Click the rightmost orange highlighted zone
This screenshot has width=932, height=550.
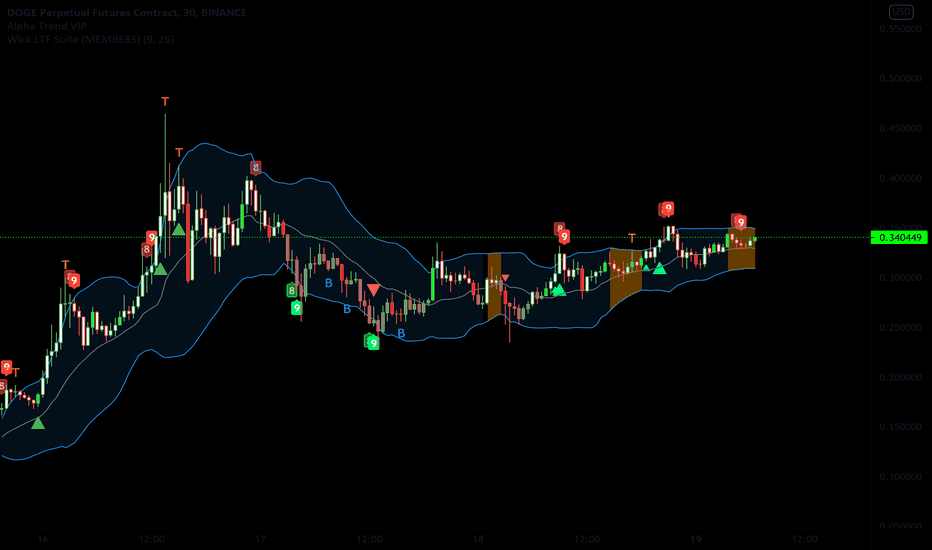pos(742,249)
